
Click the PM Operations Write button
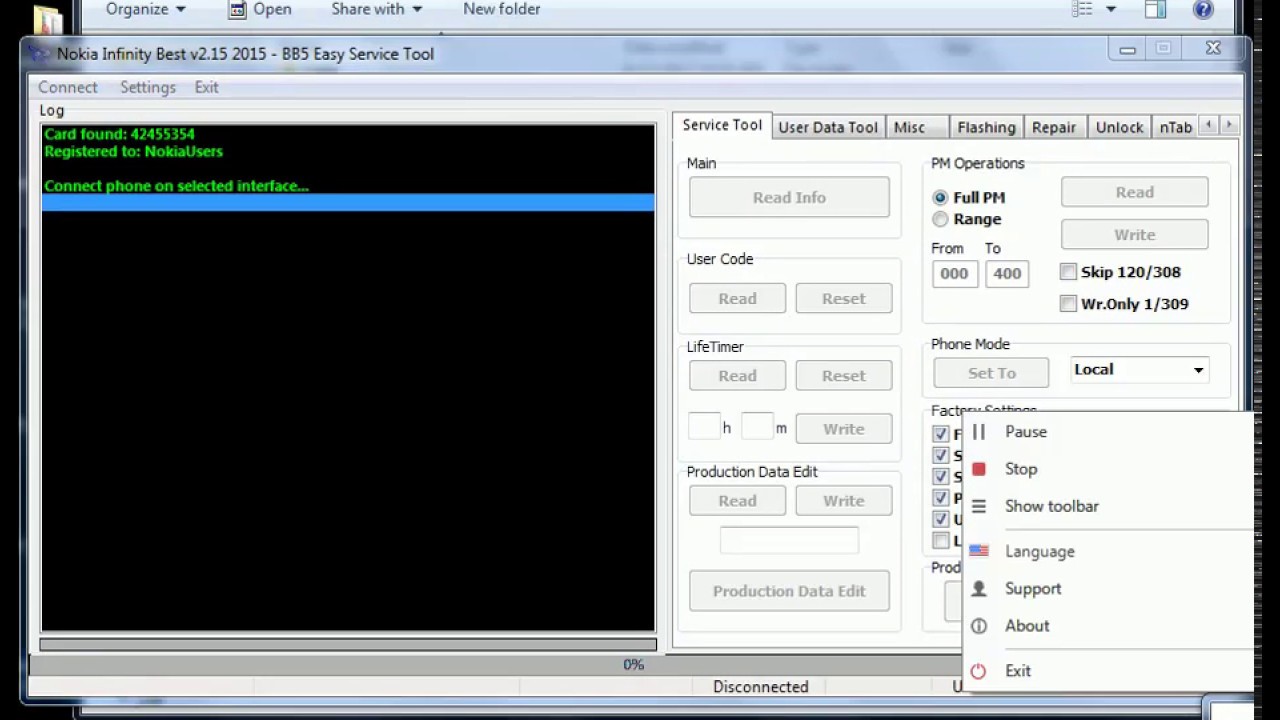tap(1135, 234)
